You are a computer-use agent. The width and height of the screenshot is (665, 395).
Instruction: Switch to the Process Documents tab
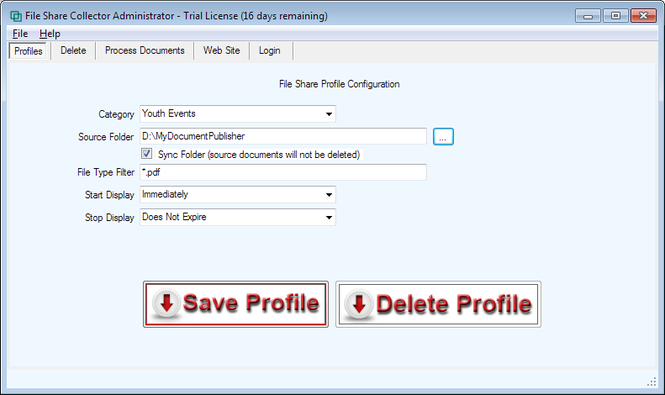[145, 50]
